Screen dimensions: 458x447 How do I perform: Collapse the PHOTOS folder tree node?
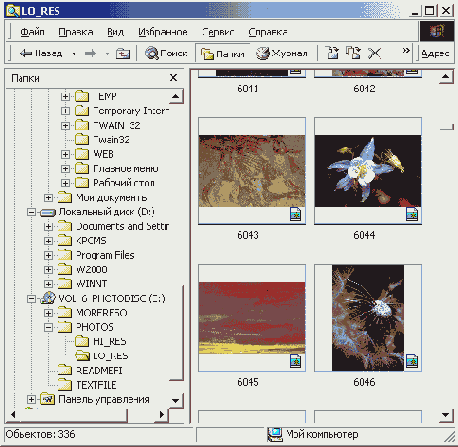(x=48, y=327)
